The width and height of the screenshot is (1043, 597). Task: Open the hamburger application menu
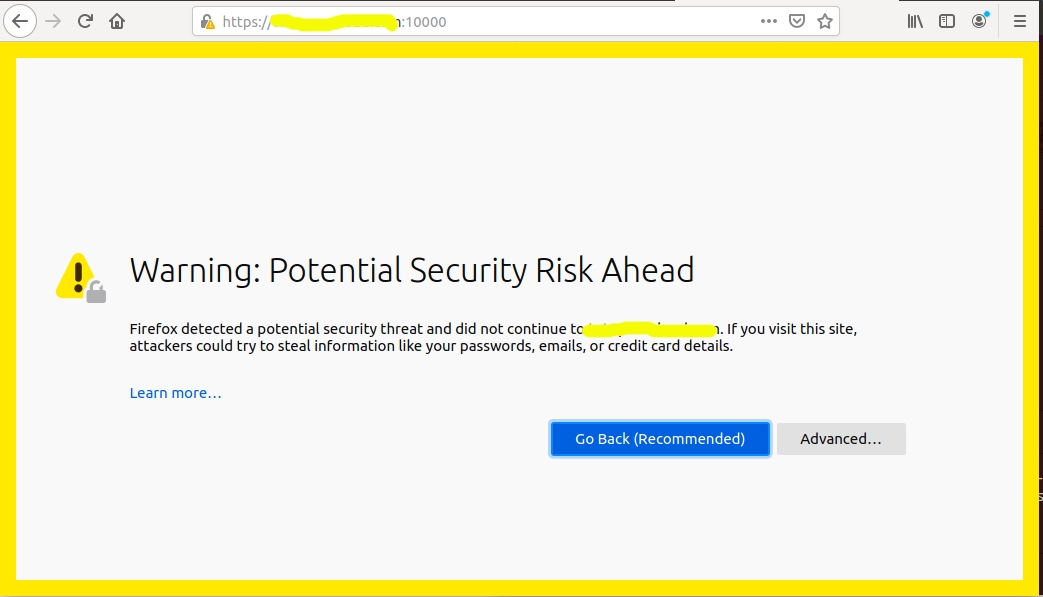pos(1020,21)
